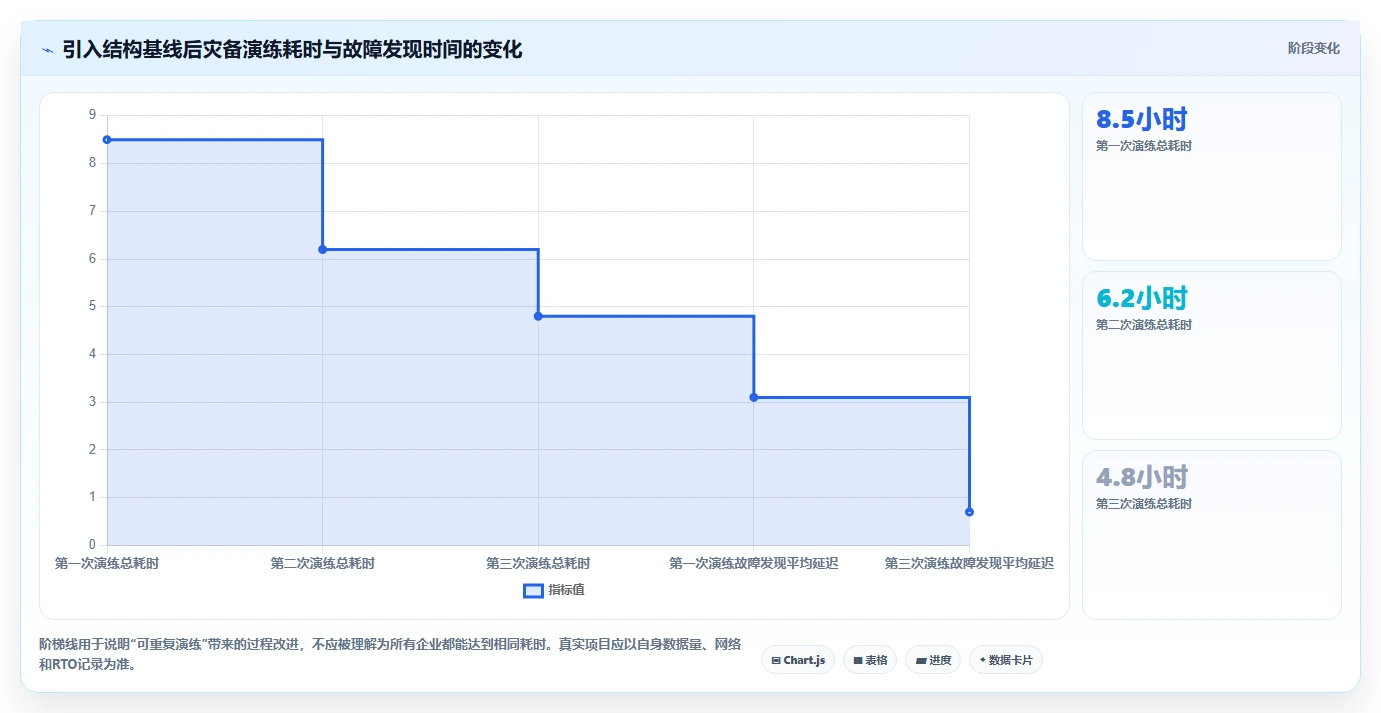
Task: Click the y-axis tick label 9
Action: coord(93,115)
